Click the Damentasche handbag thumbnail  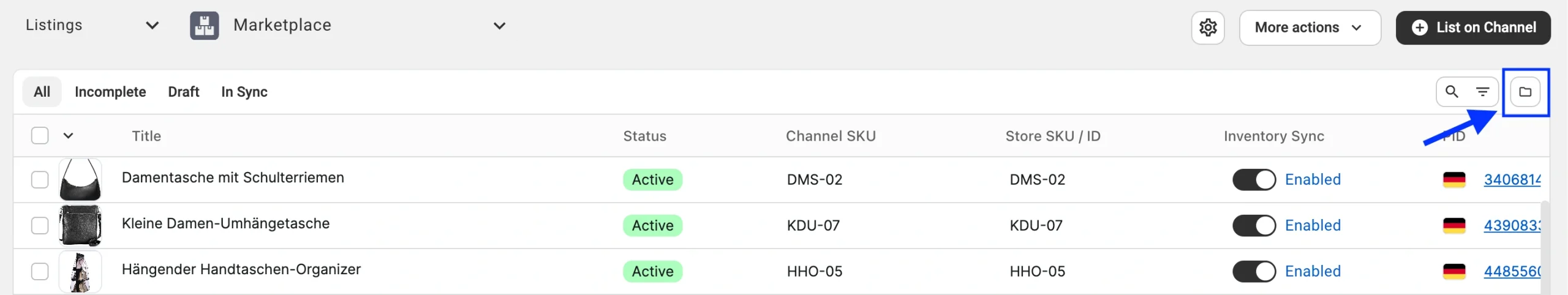click(80, 180)
